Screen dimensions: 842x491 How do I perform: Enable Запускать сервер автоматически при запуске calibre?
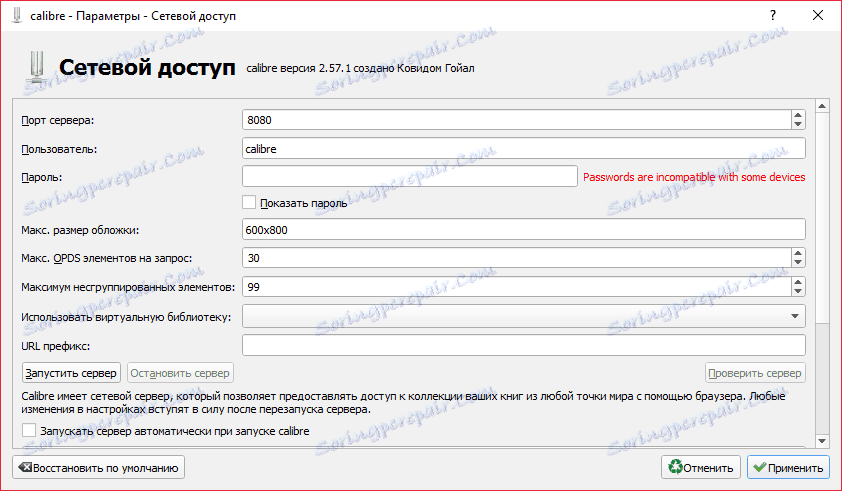pyautogui.click(x=29, y=430)
